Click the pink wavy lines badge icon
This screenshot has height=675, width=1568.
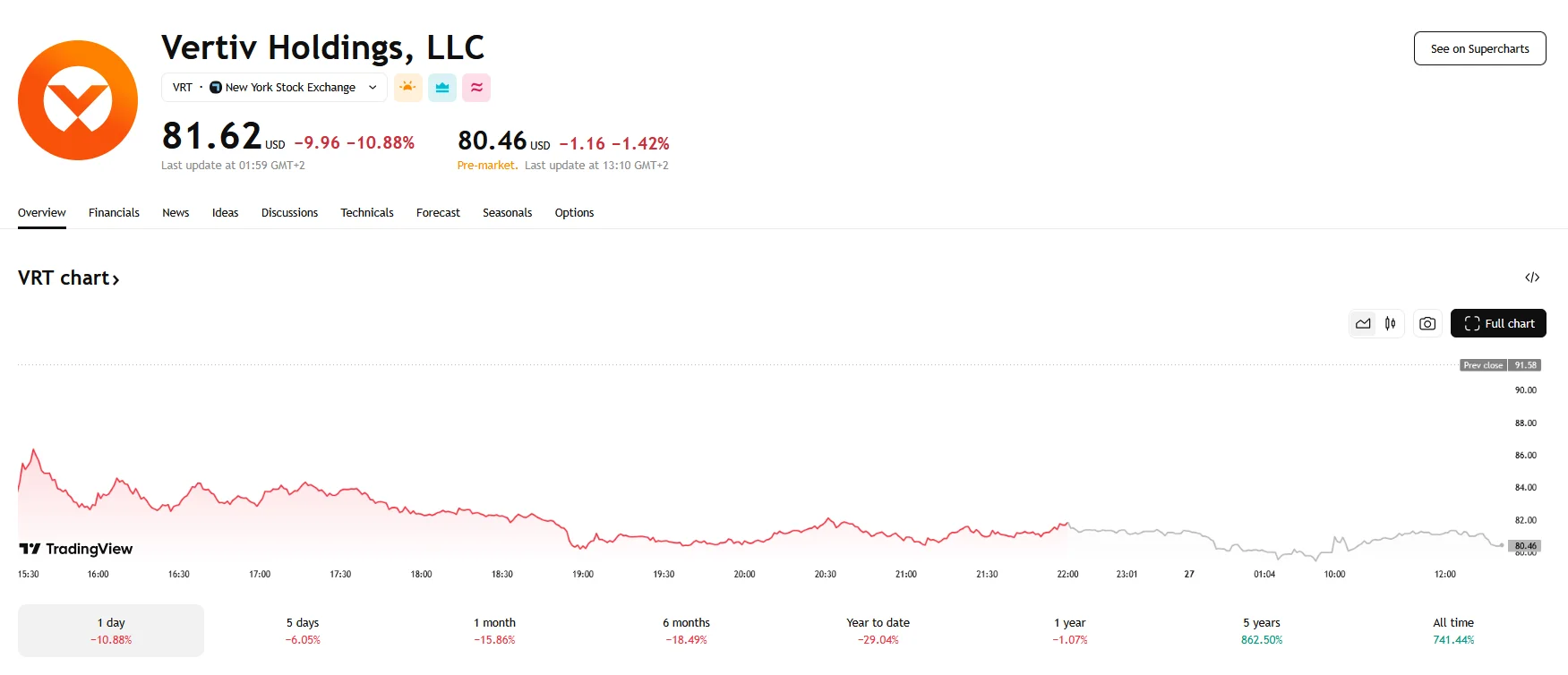click(476, 88)
